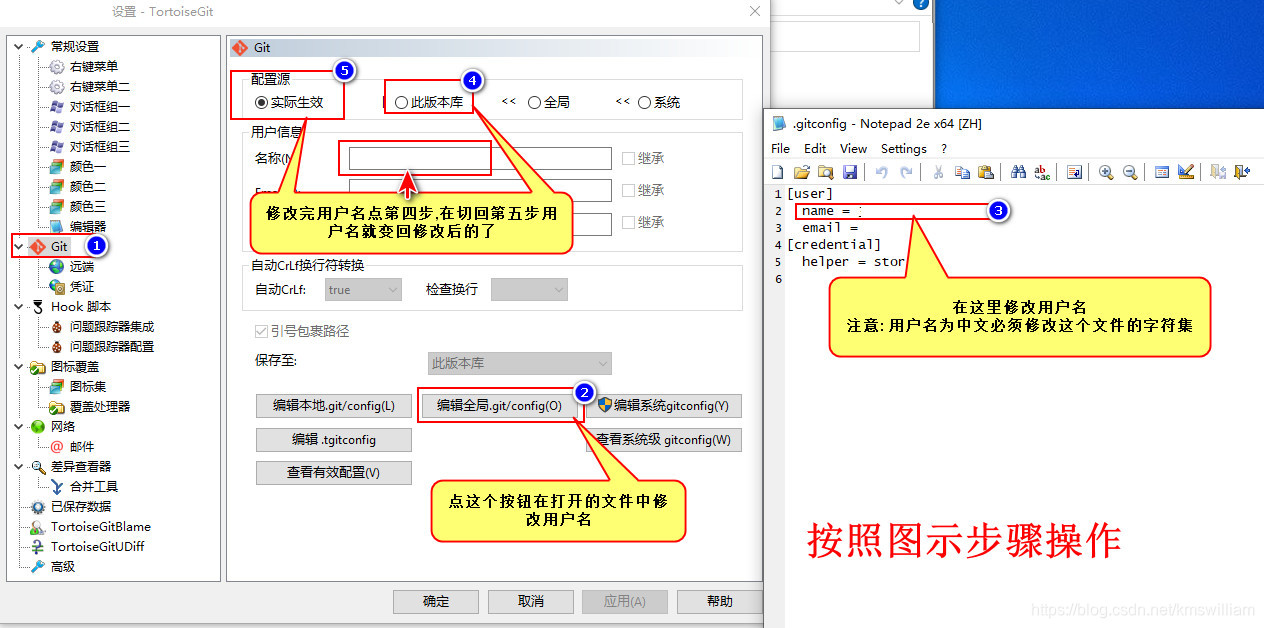Click Open file icon in Notepad 2e toolbar
The width and height of the screenshot is (1264, 628).
[803, 172]
